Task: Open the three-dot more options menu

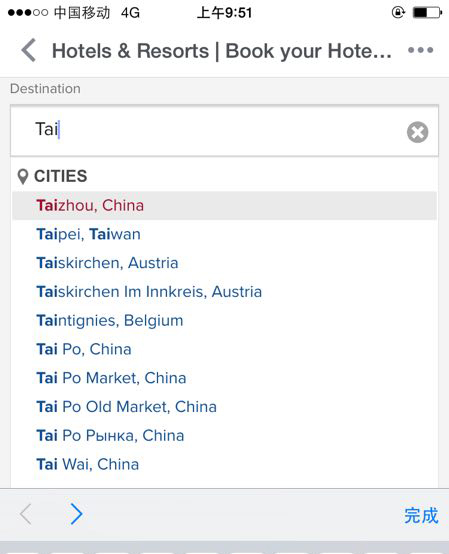Action: tap(420, 50)
